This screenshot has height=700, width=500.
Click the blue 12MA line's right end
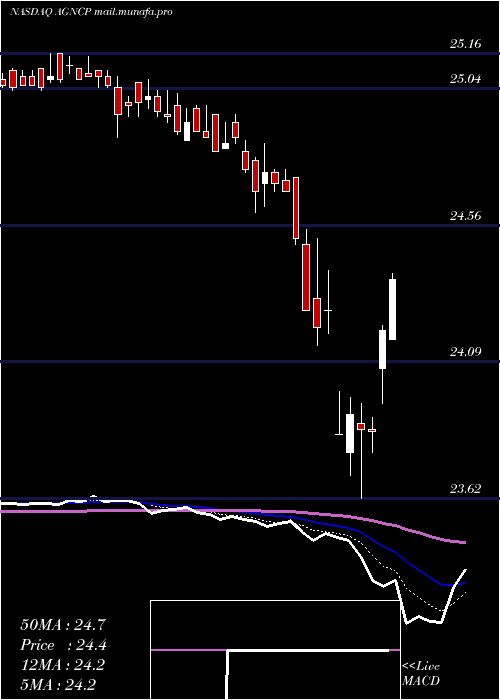(464, 583)
